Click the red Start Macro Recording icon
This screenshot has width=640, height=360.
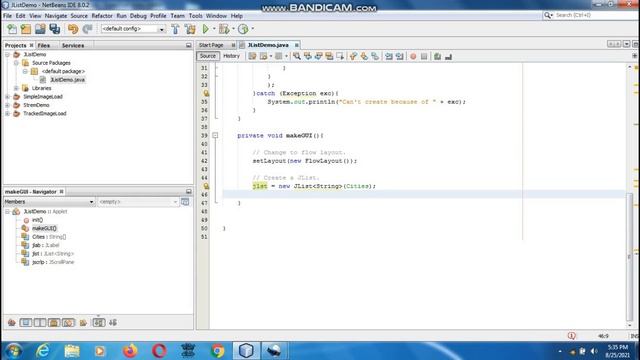[413, 56]
